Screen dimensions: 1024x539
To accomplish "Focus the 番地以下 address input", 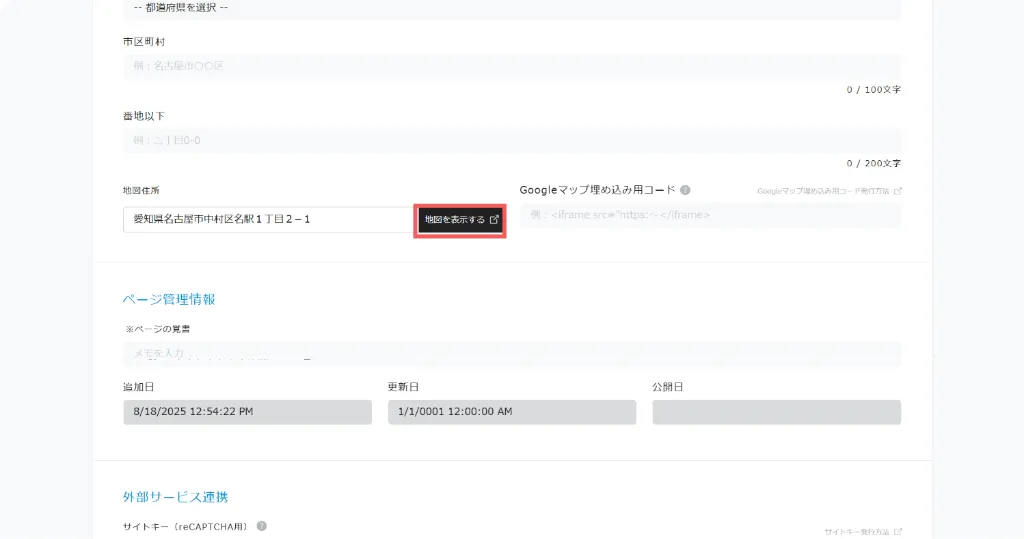I will click(511, 141).
